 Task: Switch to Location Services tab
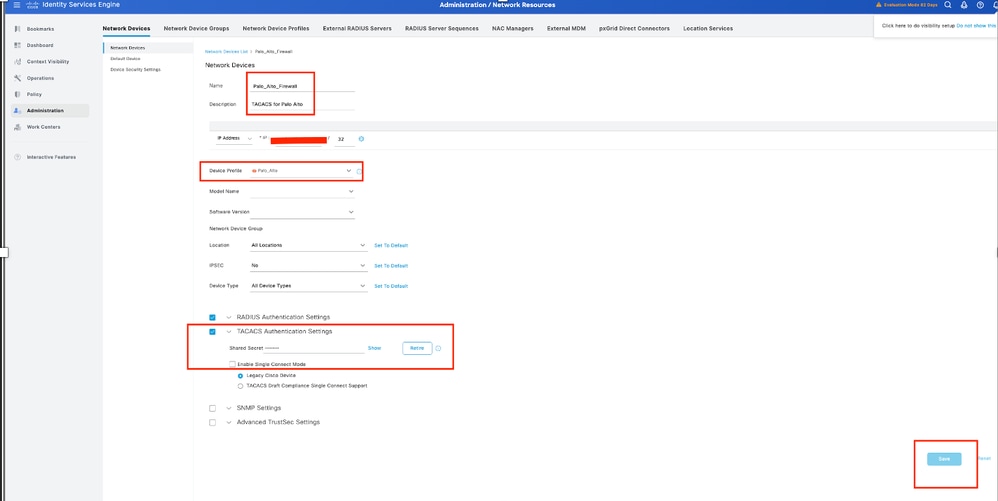(x=708, y=29)
